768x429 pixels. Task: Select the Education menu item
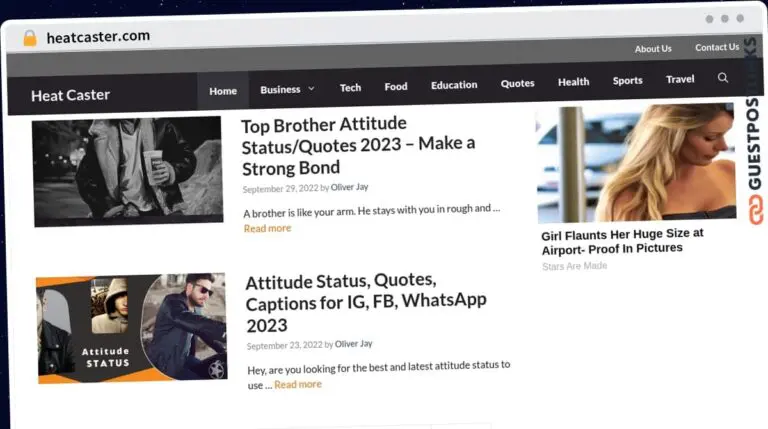pos(454,85)
